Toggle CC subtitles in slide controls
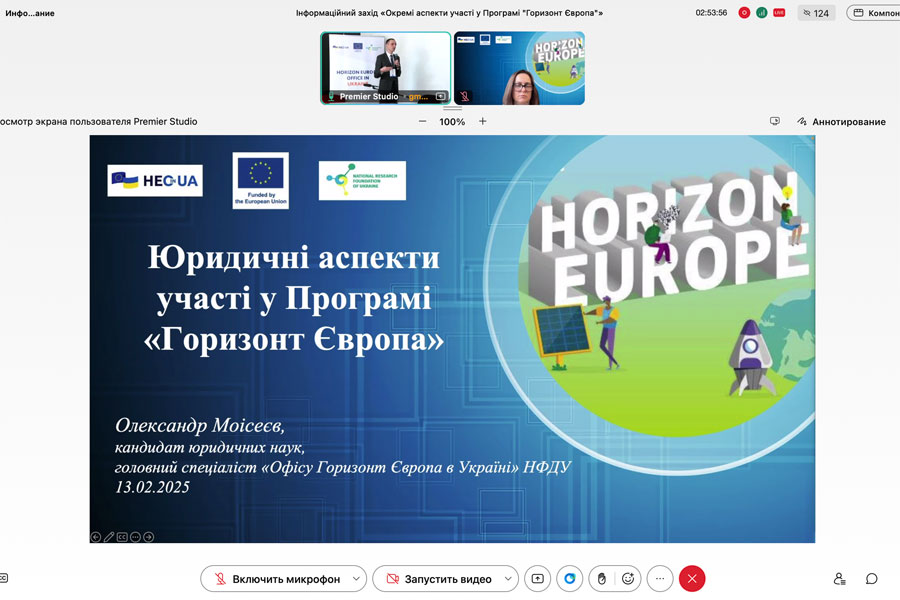 pos(122,537)
